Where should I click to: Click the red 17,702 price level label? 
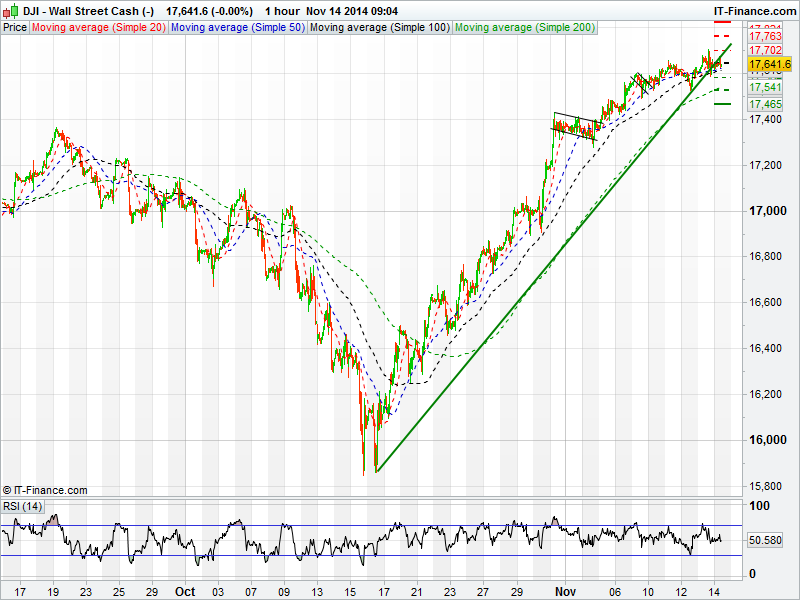tap(765, 50)
